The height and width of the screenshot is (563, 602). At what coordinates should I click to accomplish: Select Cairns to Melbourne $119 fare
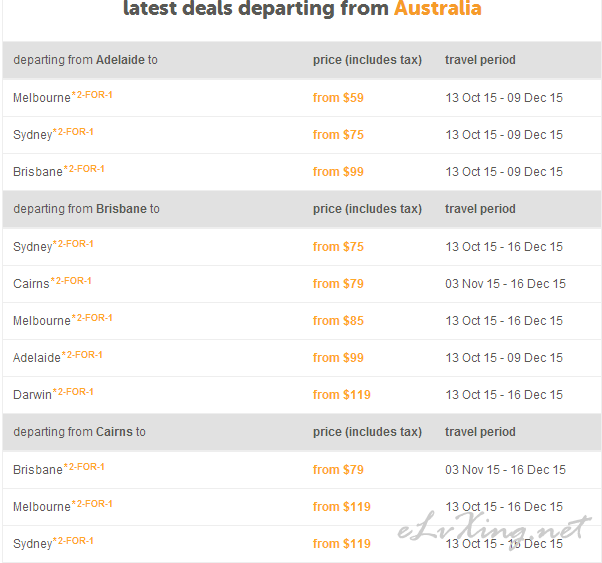point(341,507)
